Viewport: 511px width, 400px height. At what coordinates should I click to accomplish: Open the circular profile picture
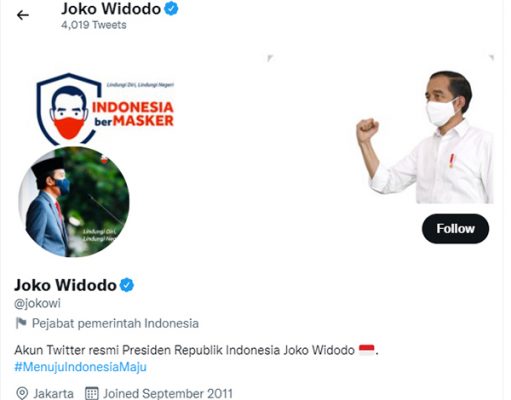74,202
